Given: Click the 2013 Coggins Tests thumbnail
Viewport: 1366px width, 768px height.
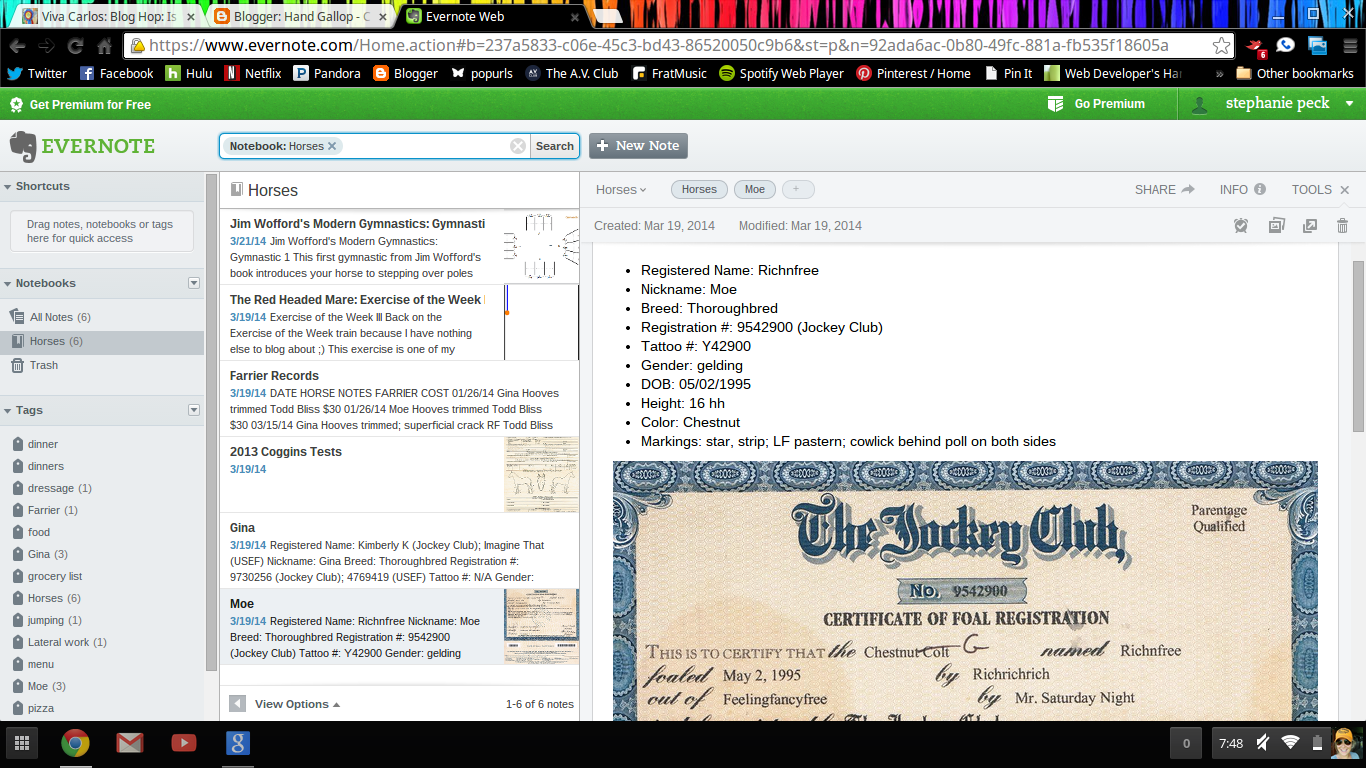Looking at the screenshot, I should [x=541, y=475].
